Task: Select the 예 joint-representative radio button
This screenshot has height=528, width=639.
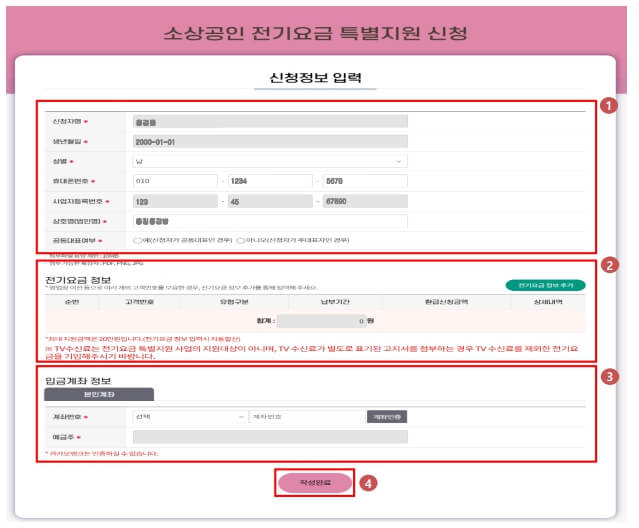Action: pos(137,241)
